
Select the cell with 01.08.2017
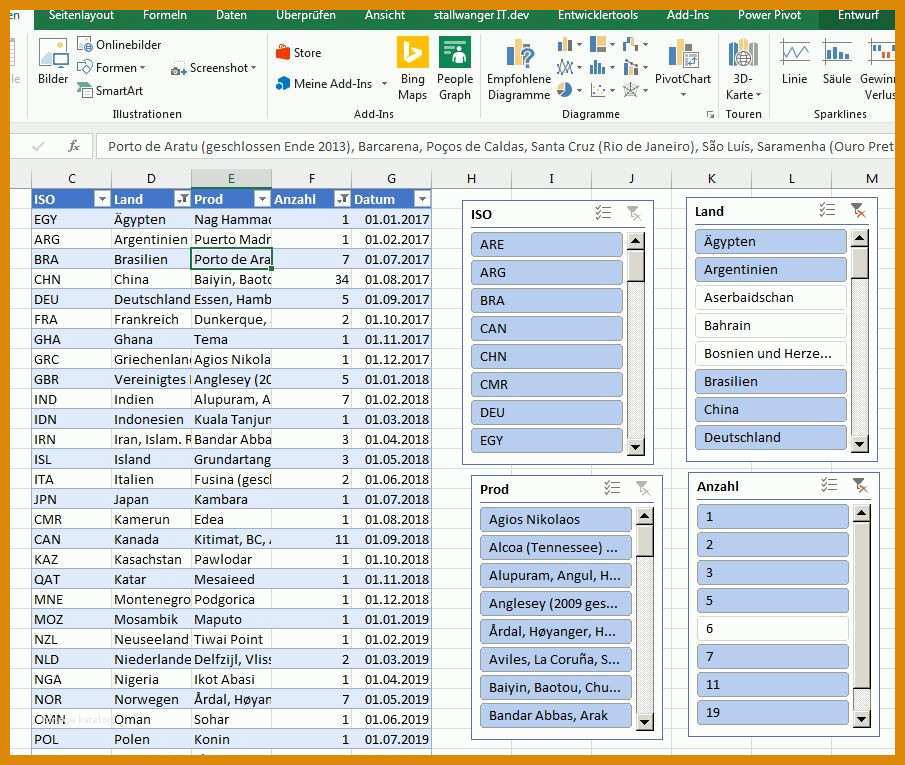pyautogui.click(x=391, y=279)
